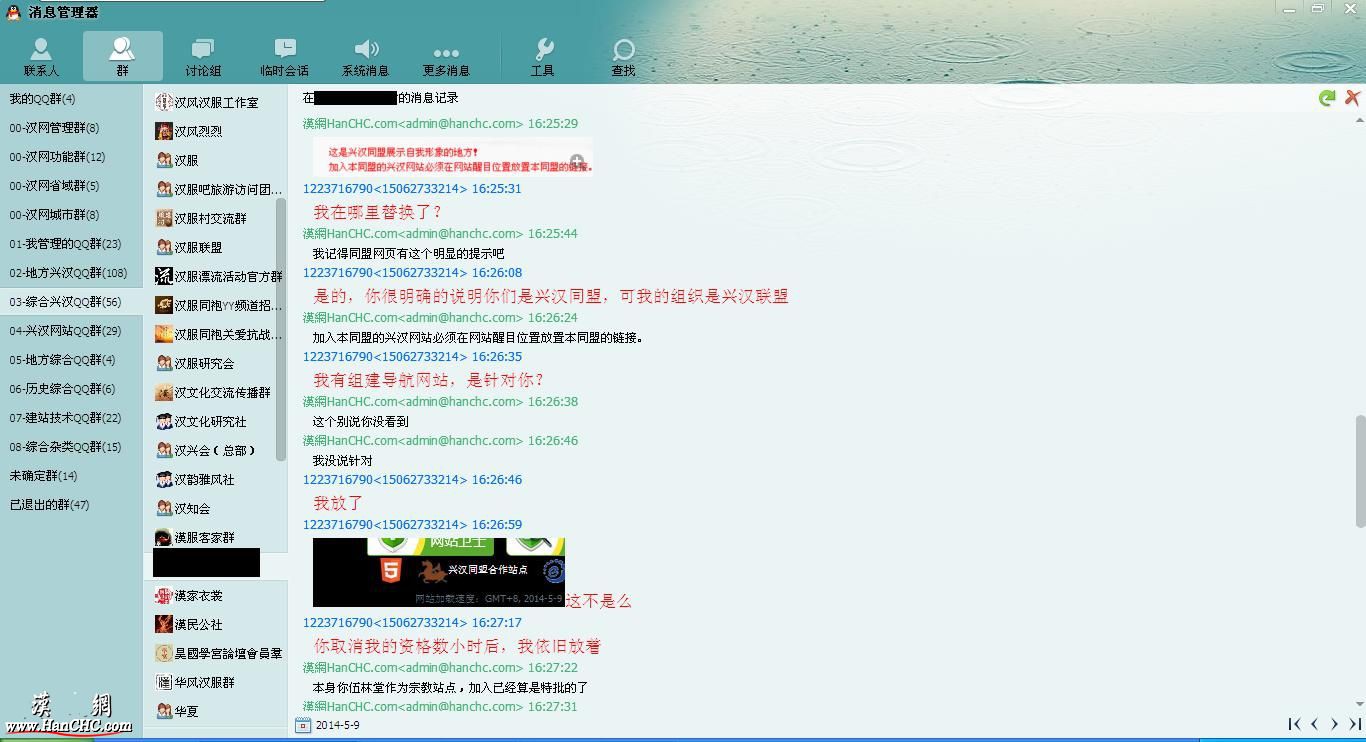Click the message list vertical scrollbar

[1360, 470]
